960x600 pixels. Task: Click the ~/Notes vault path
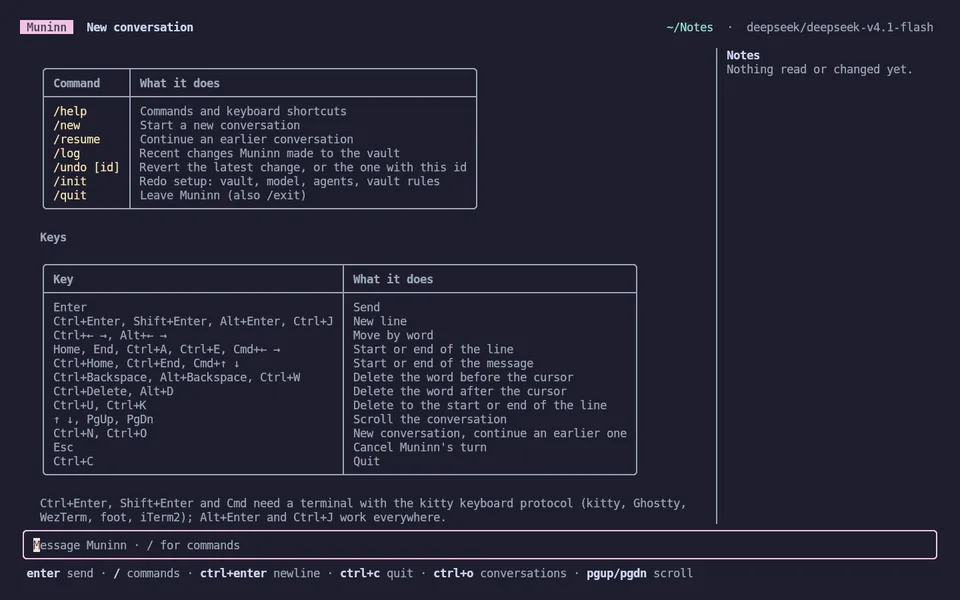(x=689, y=27)
